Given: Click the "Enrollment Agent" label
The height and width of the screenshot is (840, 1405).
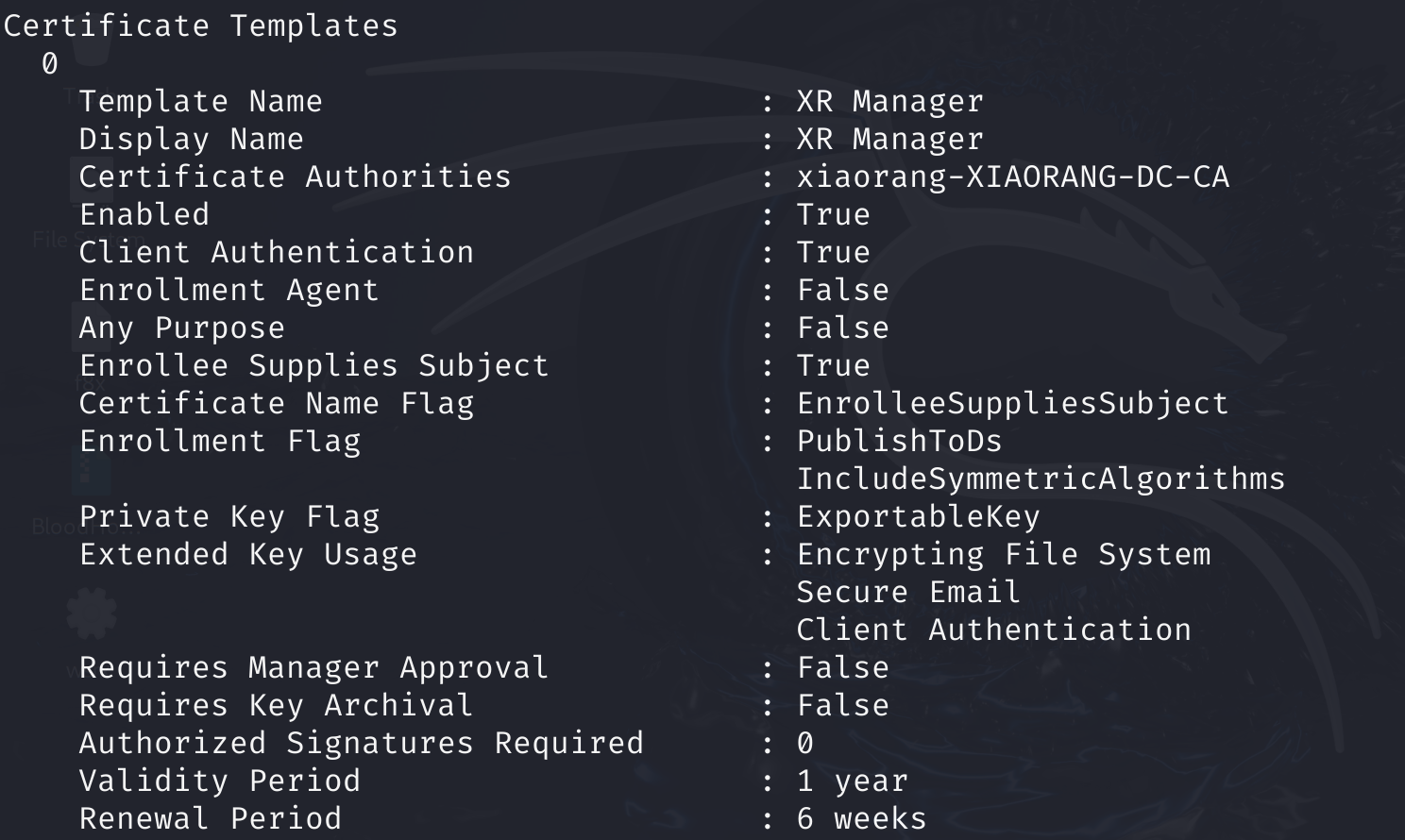Looking at the screenshot, I should click(229, 291).
